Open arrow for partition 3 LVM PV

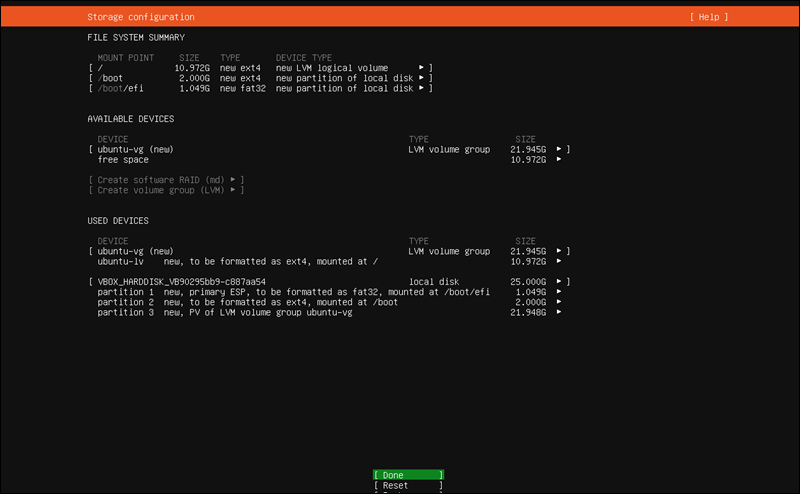point(559,312)
